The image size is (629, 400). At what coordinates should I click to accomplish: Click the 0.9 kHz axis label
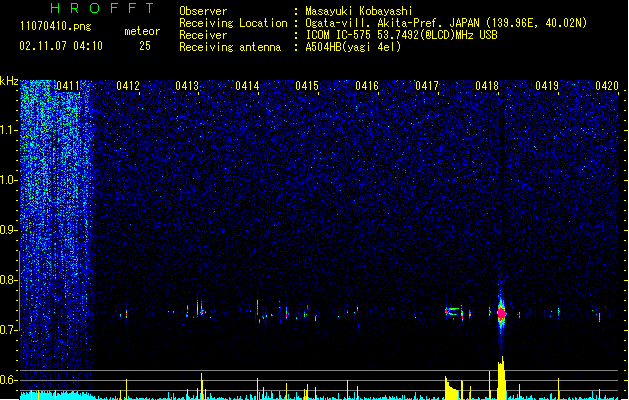8,230
